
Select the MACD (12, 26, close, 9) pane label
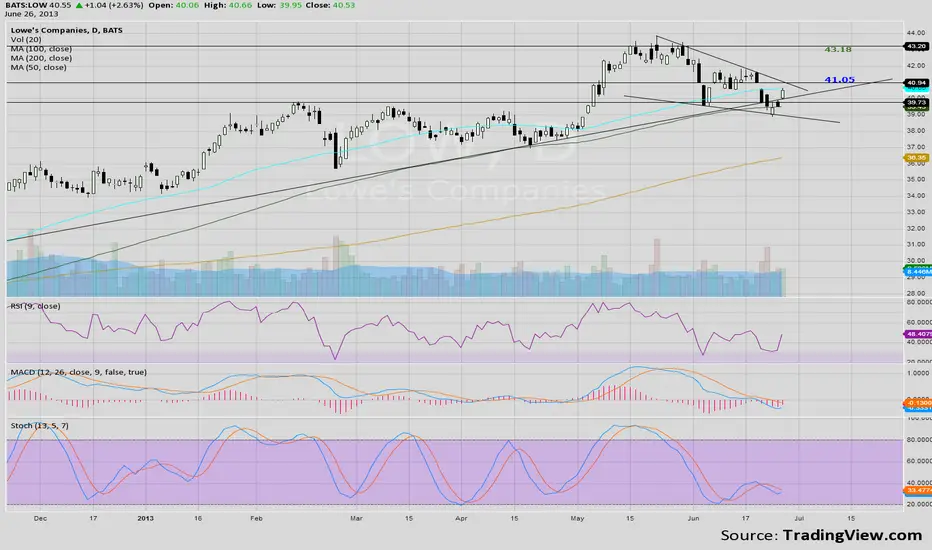78,372
